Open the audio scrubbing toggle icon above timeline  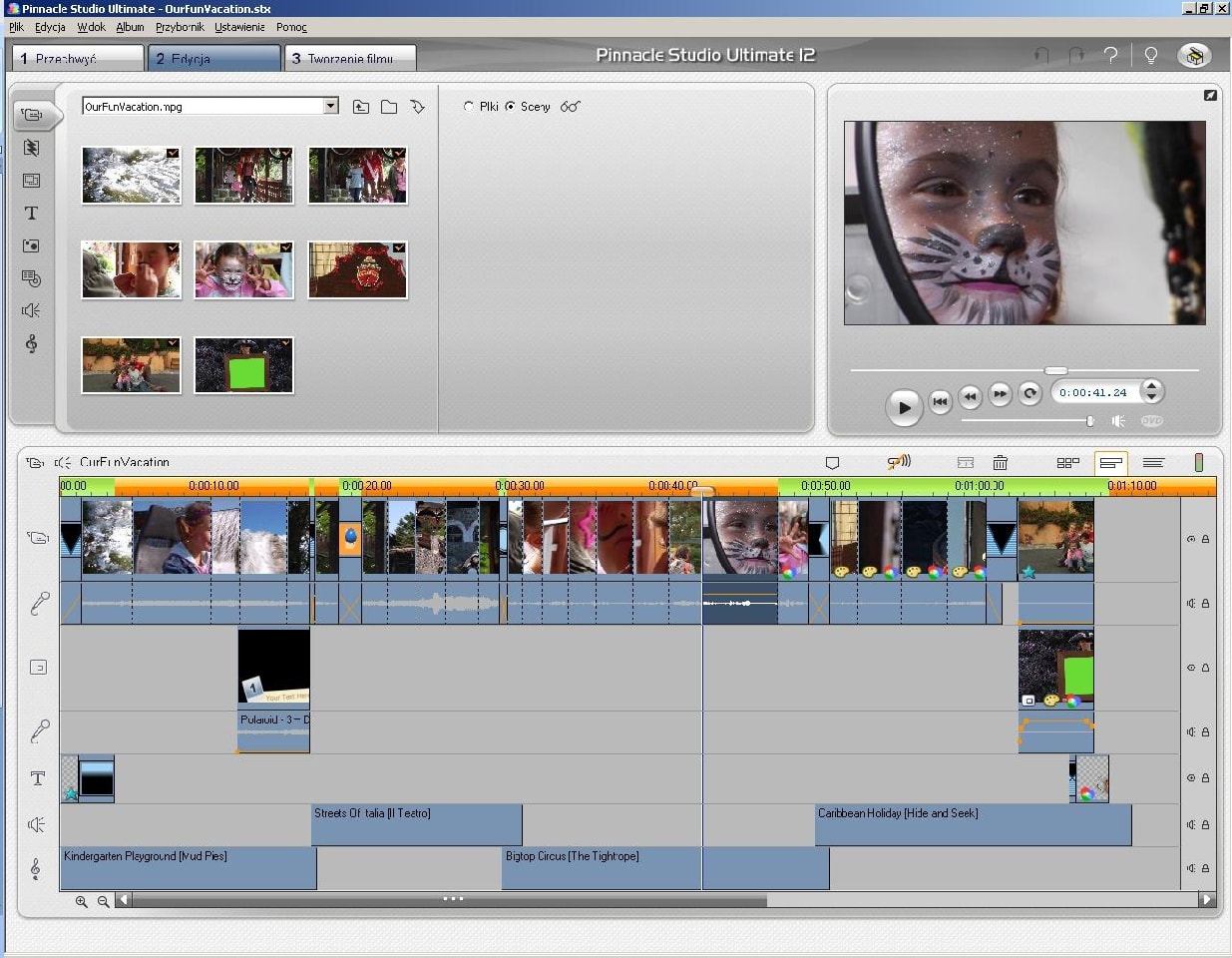point(899,462)
